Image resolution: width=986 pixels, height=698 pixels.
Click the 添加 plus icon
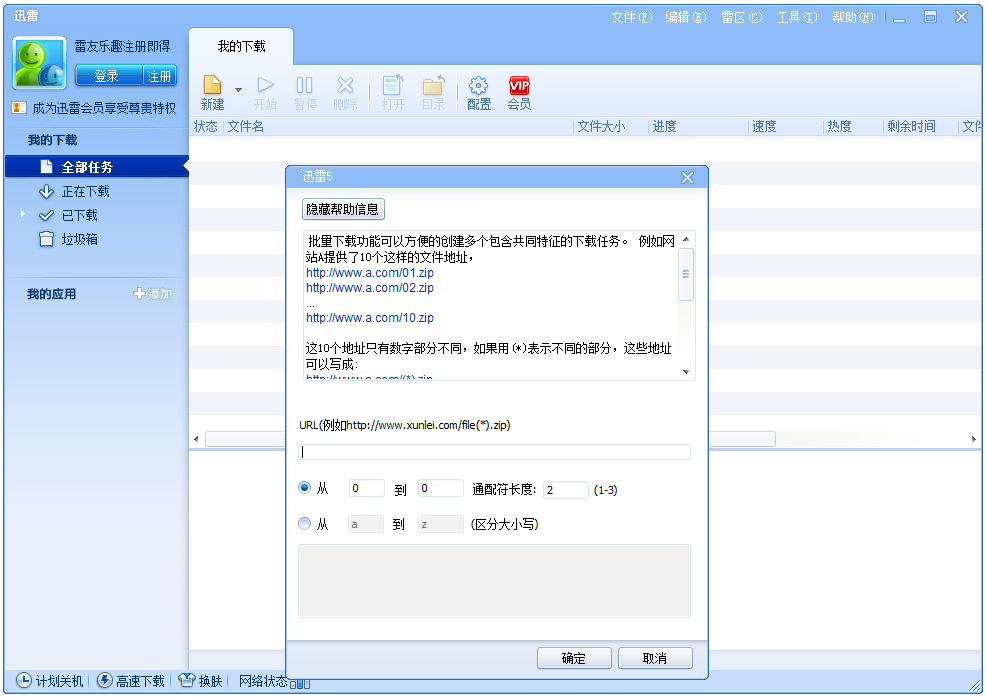(x=139, y=294)
